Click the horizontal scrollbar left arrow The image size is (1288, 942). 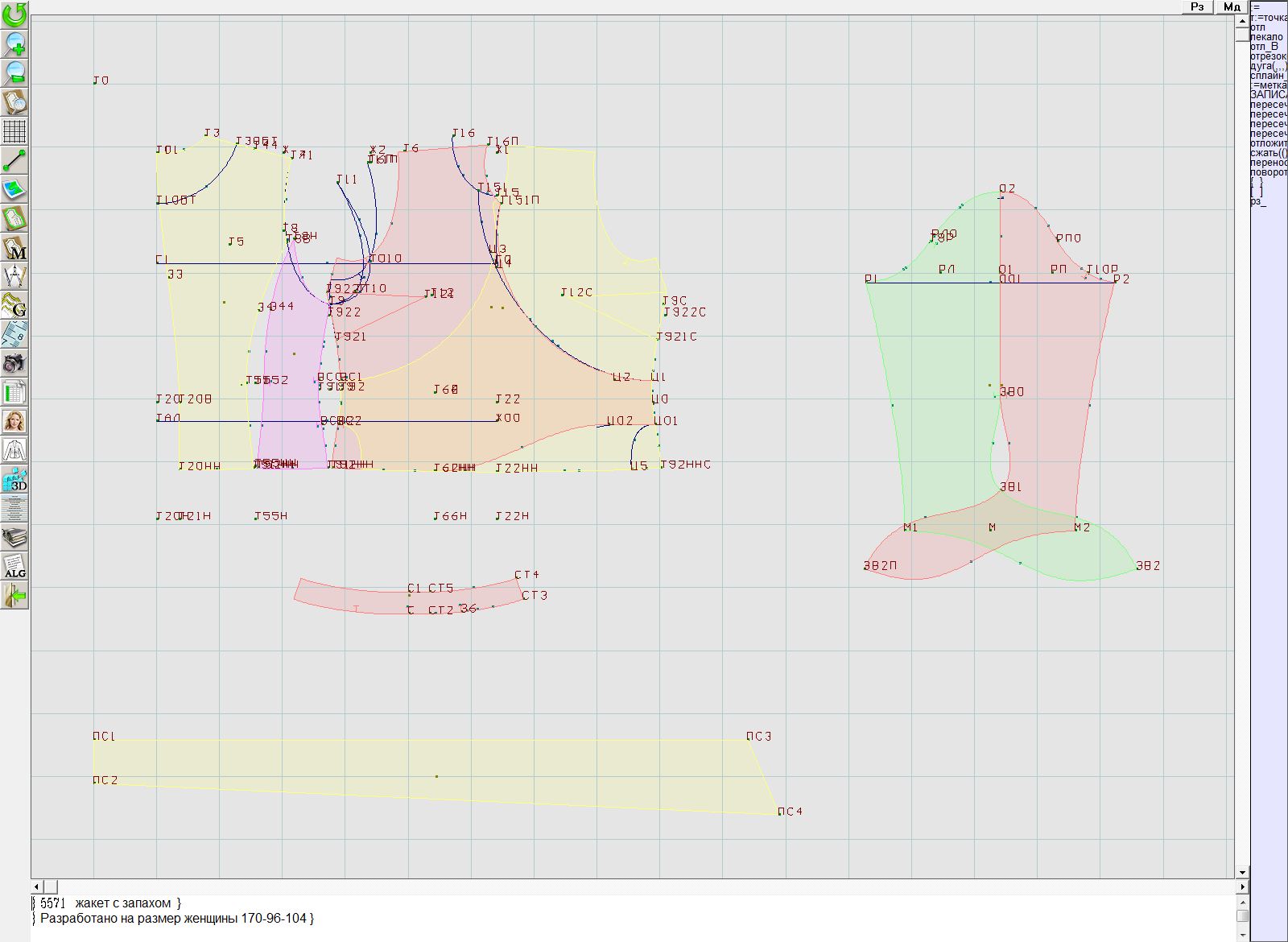coord(37,886)
